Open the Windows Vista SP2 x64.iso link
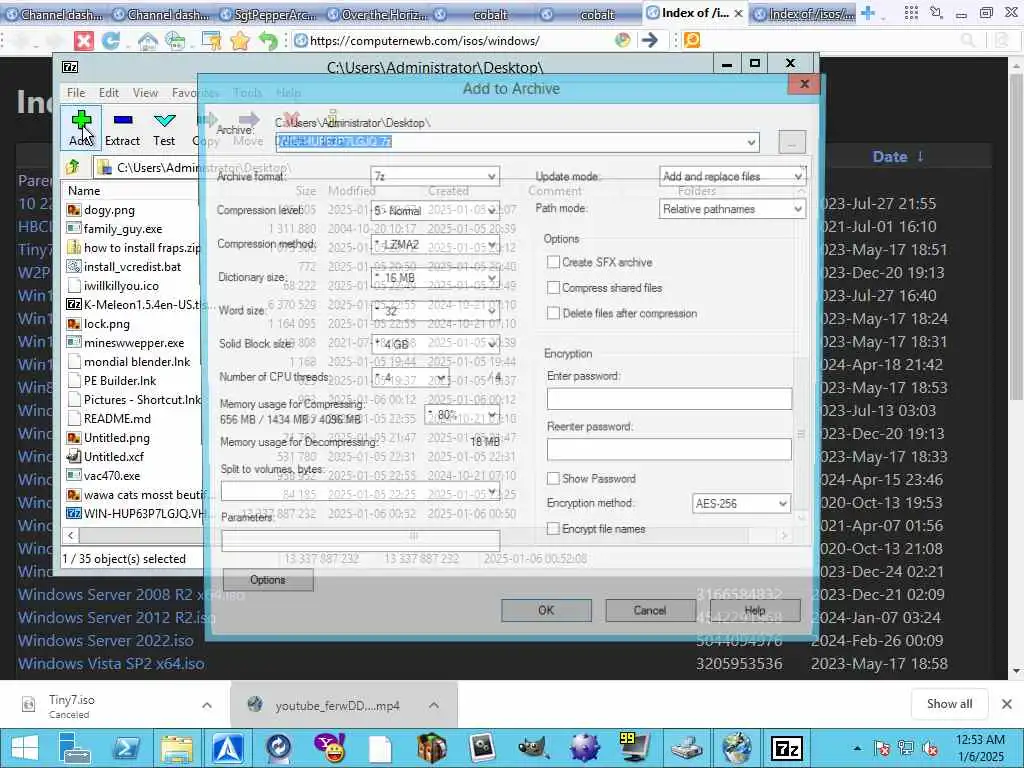 111,664
